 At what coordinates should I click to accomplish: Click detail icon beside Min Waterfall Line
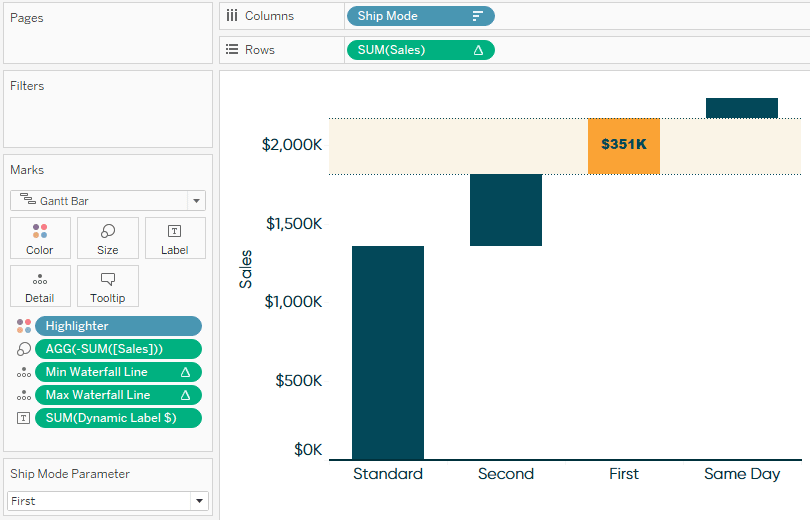pos(24,372)
